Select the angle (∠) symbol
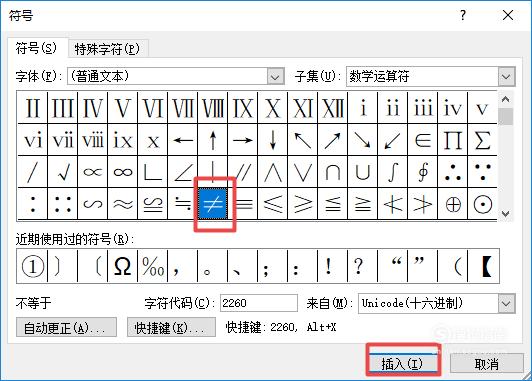This screenshot has height=381, width=532. point(183,172)
